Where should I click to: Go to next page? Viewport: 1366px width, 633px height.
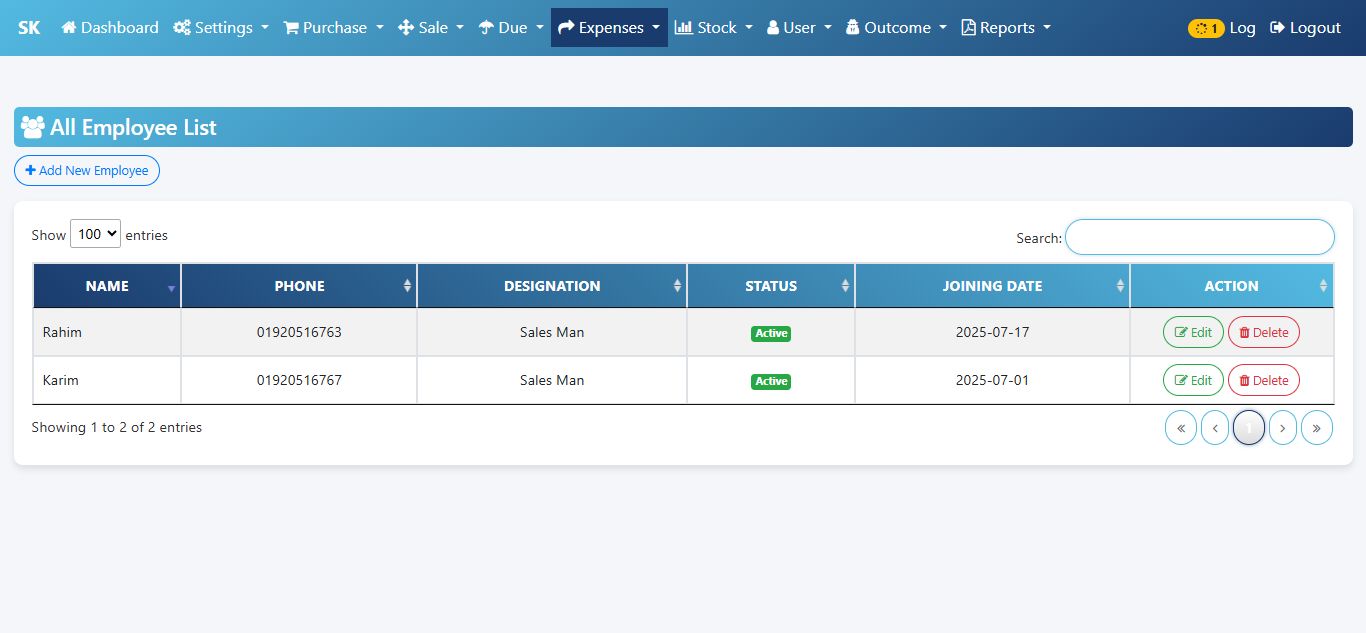pyautogui.click(x=1283, y=428)
